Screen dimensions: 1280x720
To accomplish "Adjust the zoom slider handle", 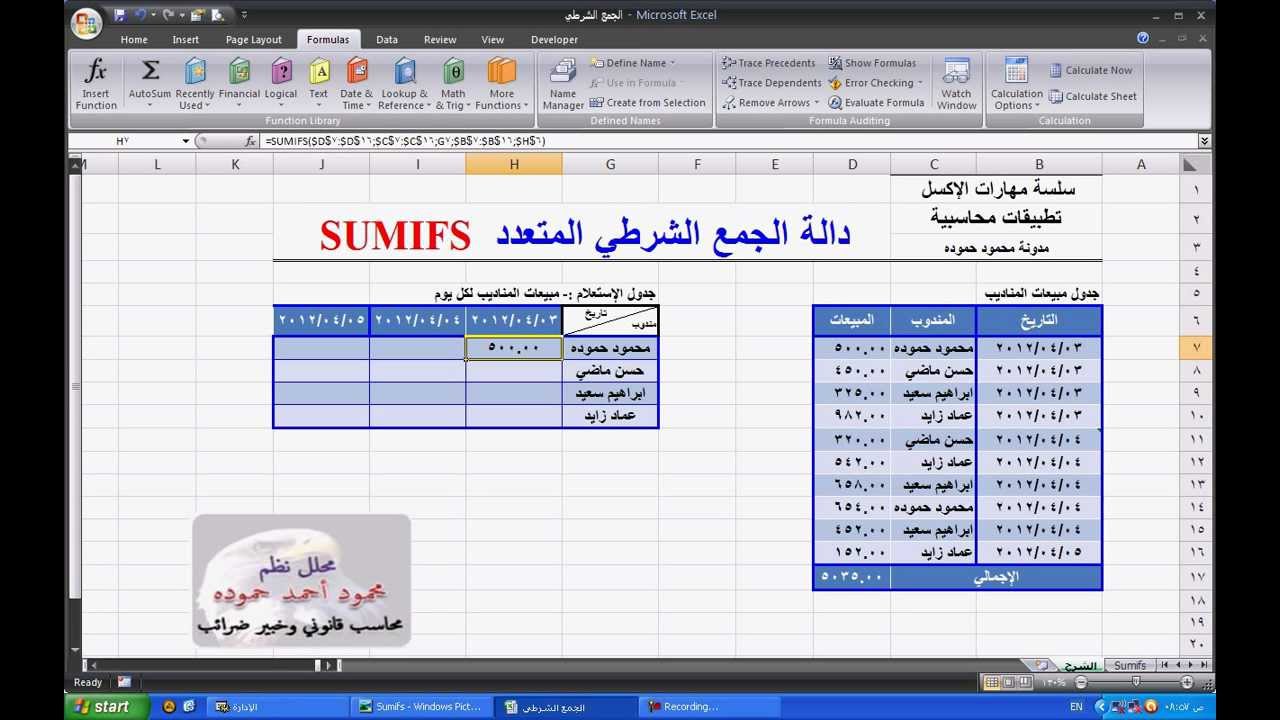I will click(1136, 682).
